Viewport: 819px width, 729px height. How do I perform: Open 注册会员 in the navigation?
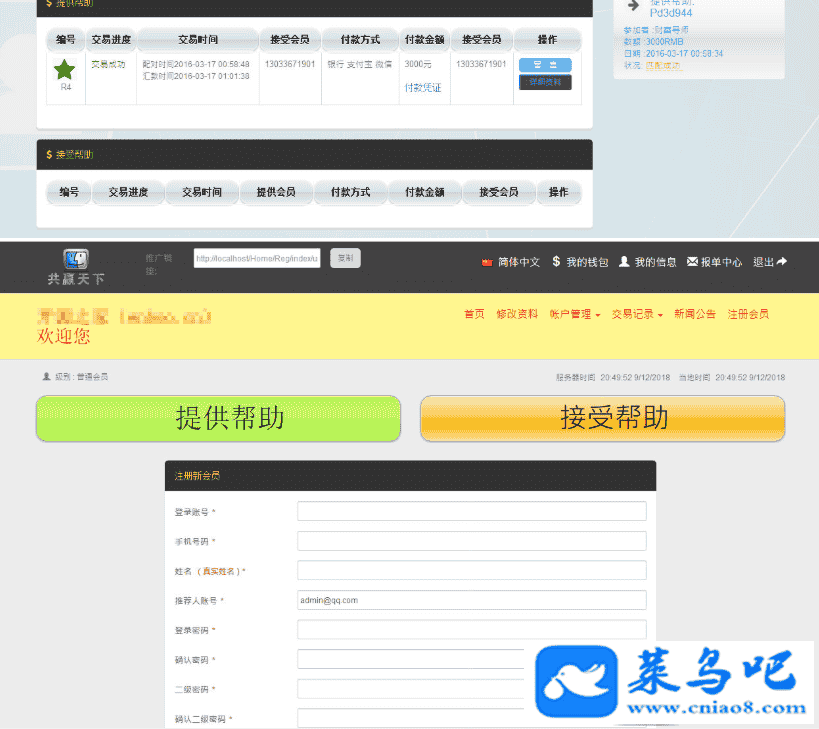(x=748, y=314)
